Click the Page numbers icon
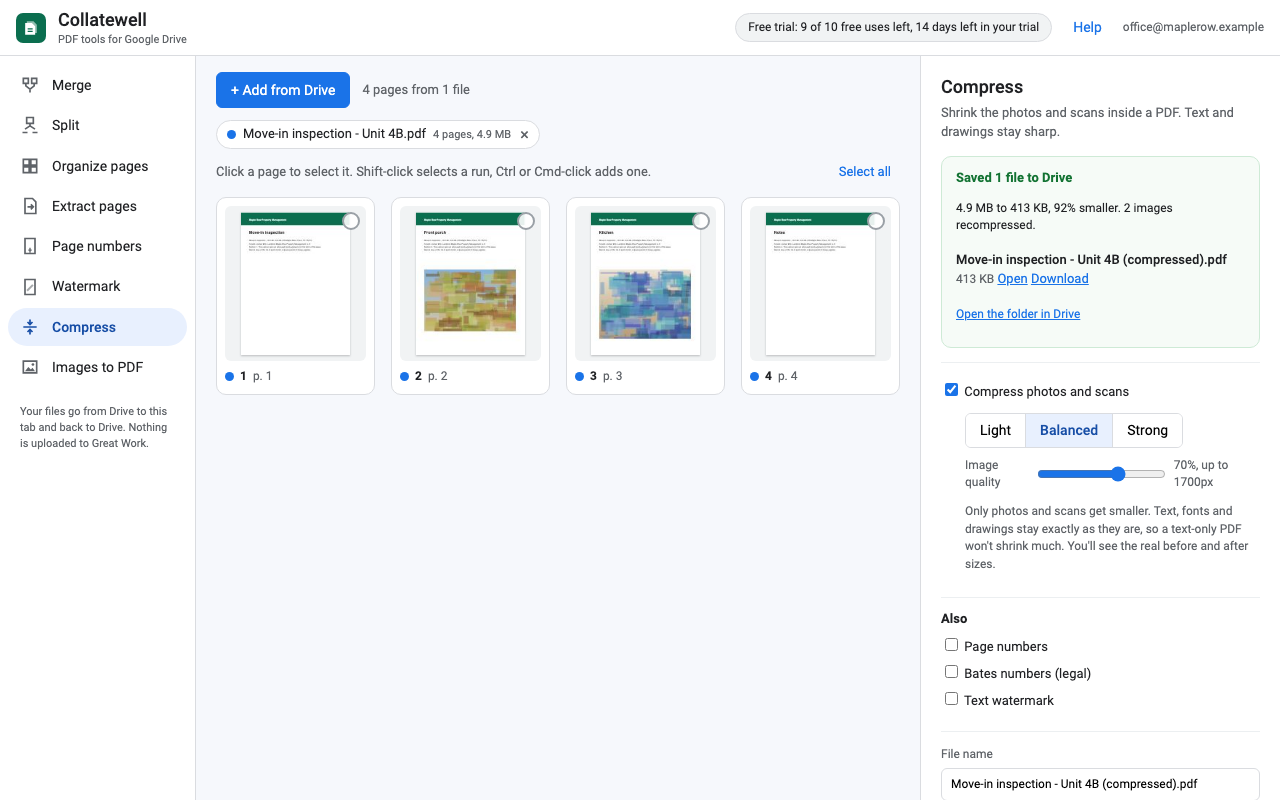The height and width of the screenshot is (800, 1280). click(30, 246)
